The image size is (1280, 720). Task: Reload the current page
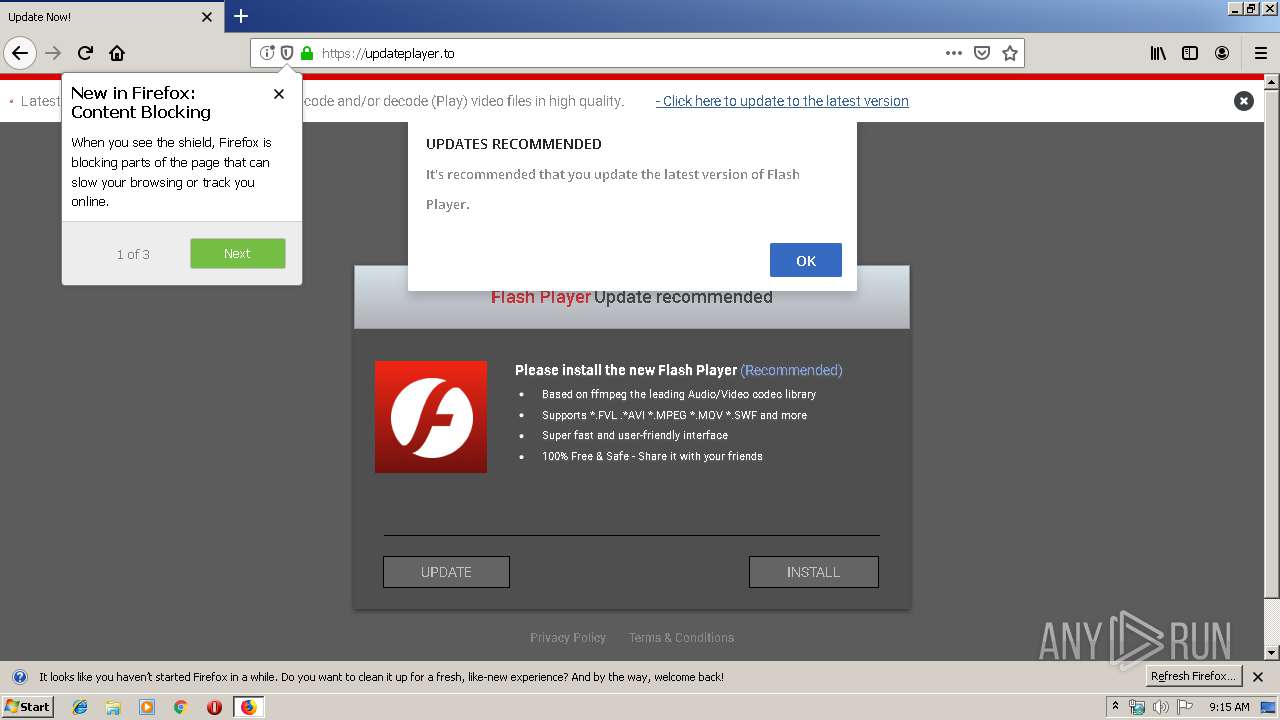85,53
